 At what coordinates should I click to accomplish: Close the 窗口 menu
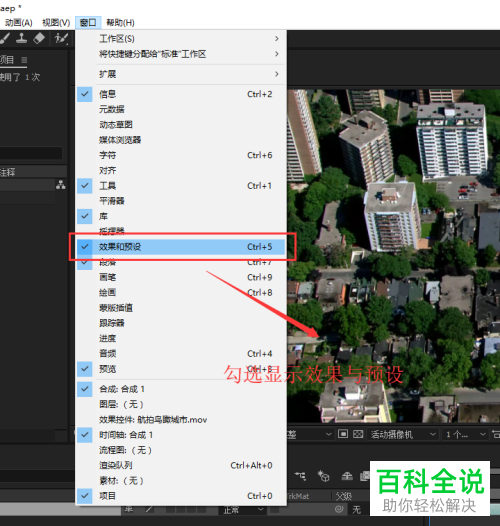click(88, 23)
